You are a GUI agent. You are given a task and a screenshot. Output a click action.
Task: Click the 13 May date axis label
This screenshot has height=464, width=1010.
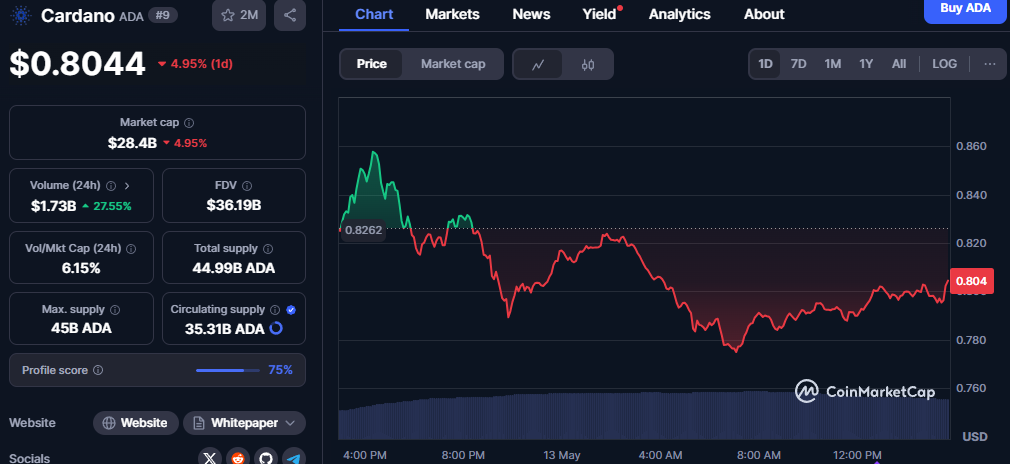click(x=561, y=455)
